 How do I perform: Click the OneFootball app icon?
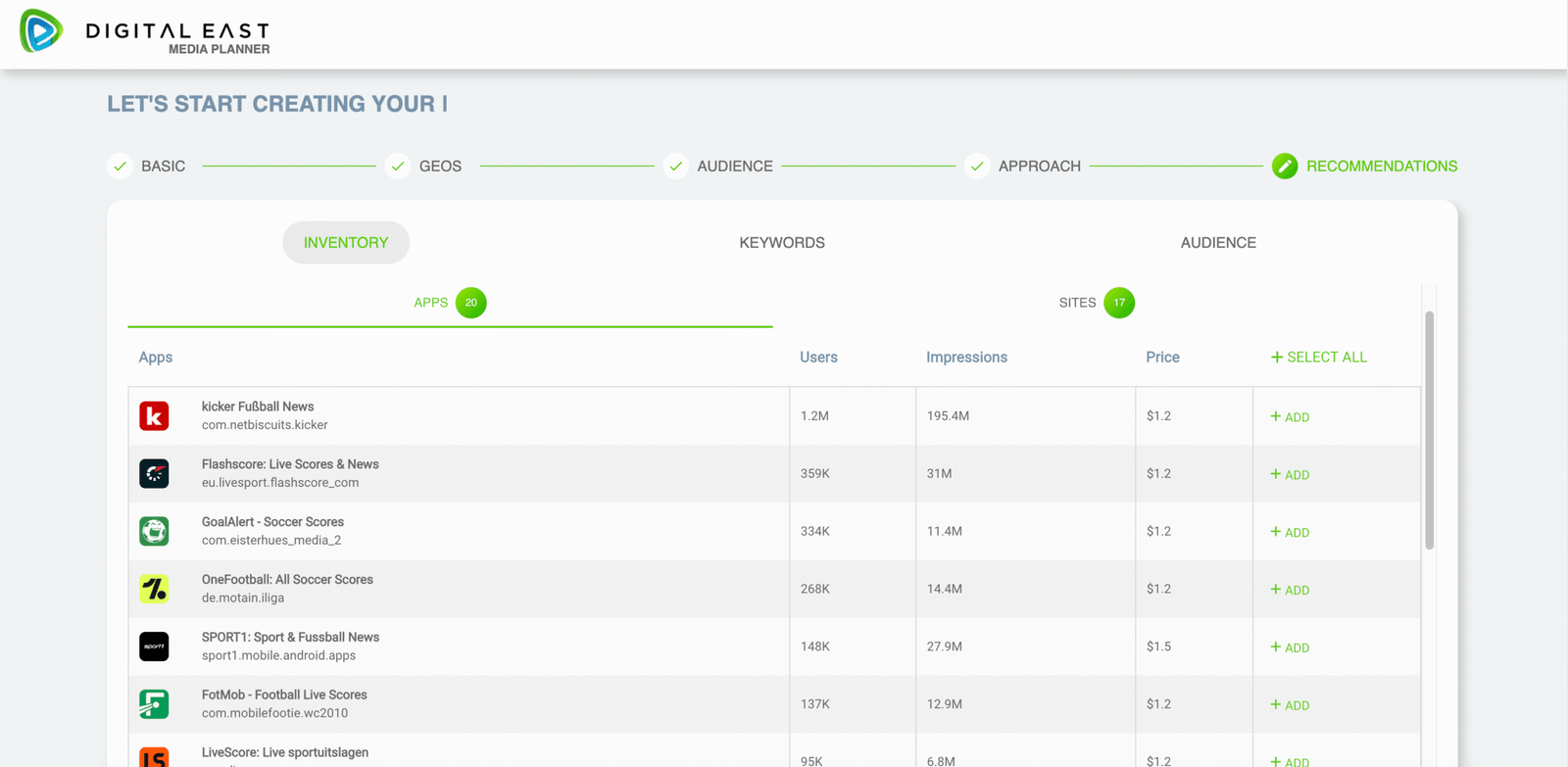pyautogui.click(x=154, y=589)
